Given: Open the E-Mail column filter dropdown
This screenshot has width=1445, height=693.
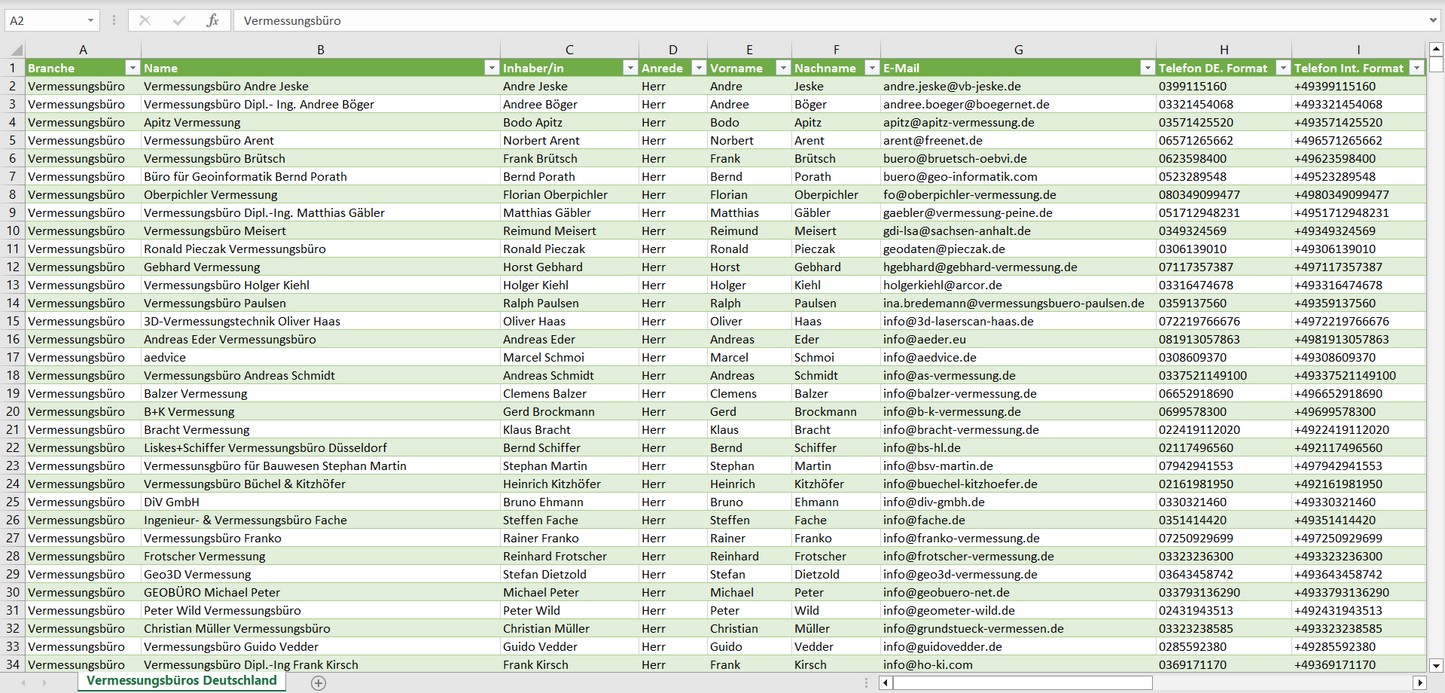Looking at the screenshot, I should pos(1147,68).
